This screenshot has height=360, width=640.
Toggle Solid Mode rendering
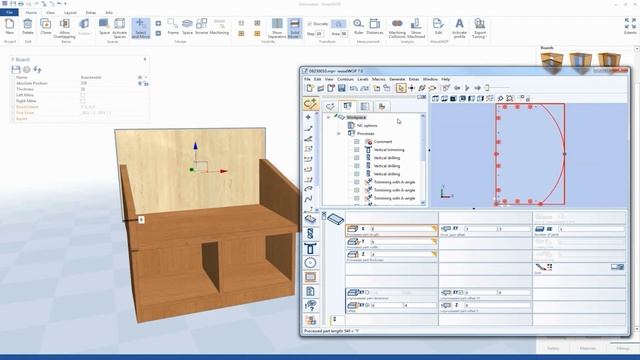point(294,29)
